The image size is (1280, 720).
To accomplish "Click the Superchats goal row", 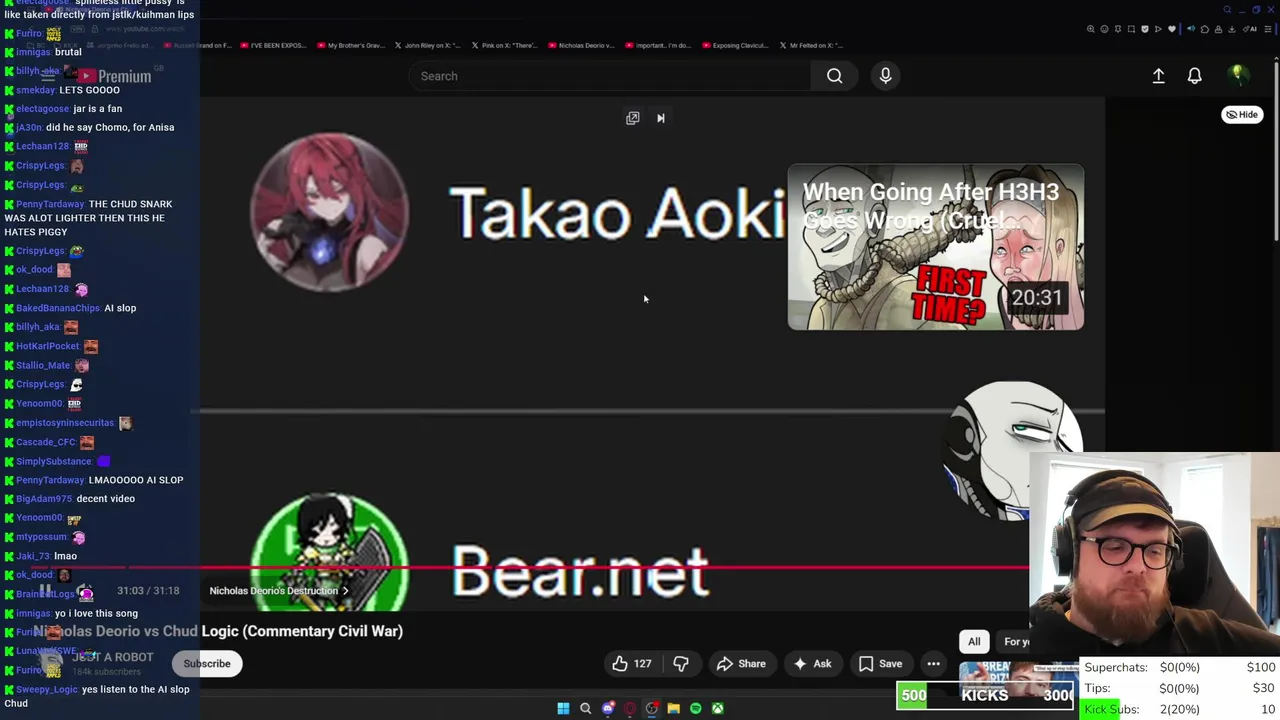I will click(x=1180, y=667).
